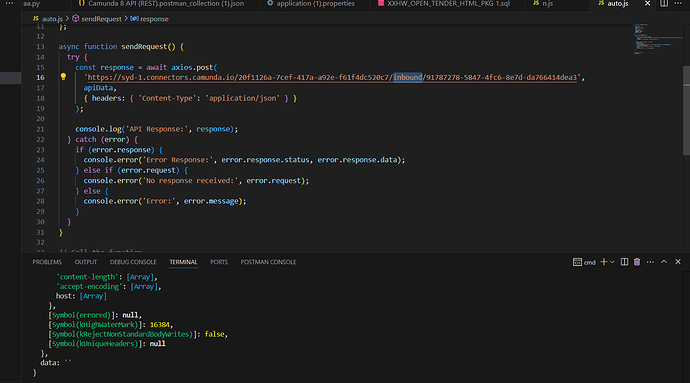Select the TERMINAL panel tab
This screenshot has width=690, height=383.
(184, 262)
